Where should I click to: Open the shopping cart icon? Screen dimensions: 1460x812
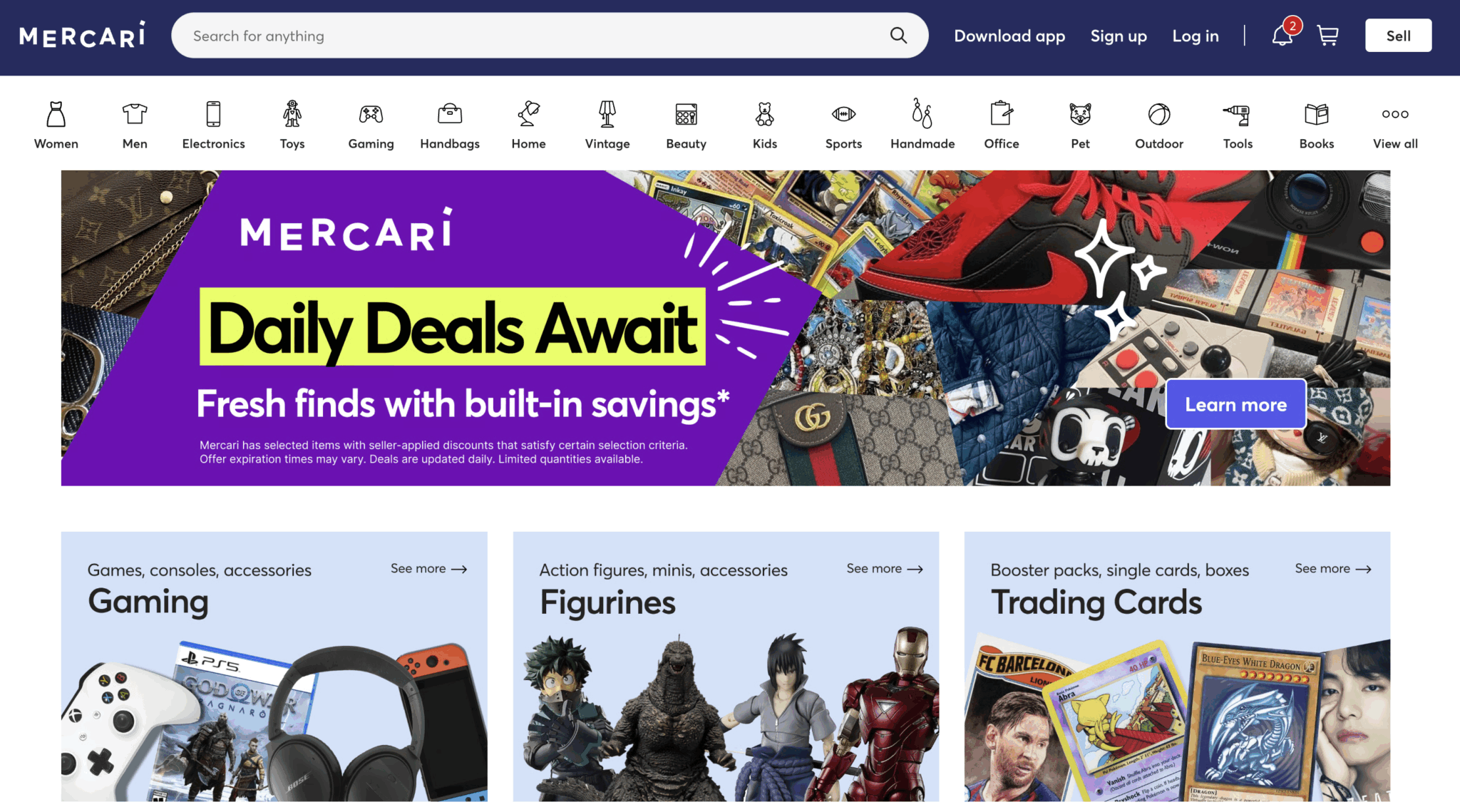[x=1327, y=35]
